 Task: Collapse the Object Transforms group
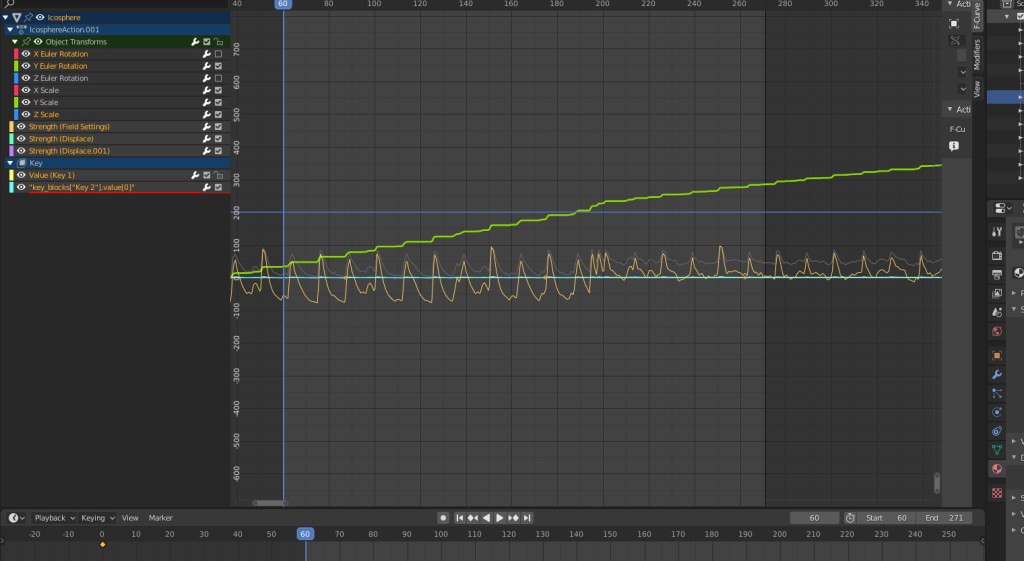(15, 42)
